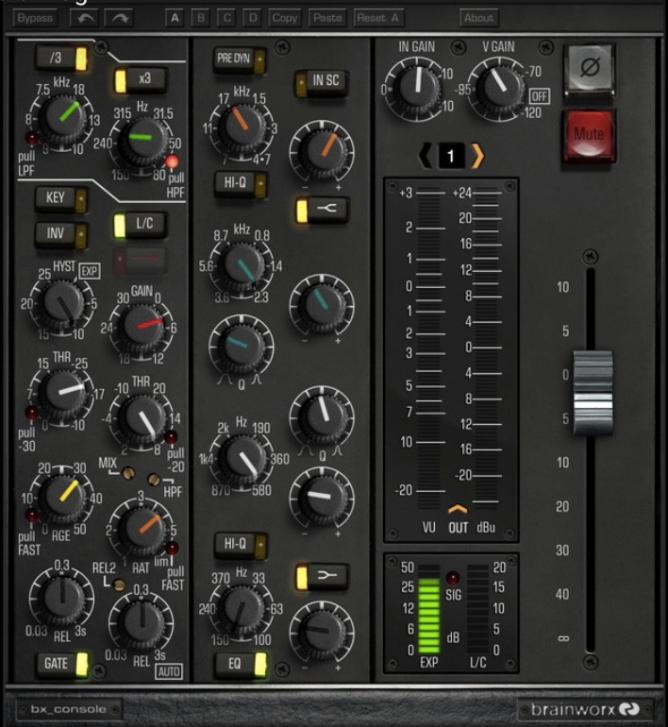Image resolution: width=668 pixels, height=727 pixels.
Task: Click the OUT meter mode arrow
Action: 458,510
